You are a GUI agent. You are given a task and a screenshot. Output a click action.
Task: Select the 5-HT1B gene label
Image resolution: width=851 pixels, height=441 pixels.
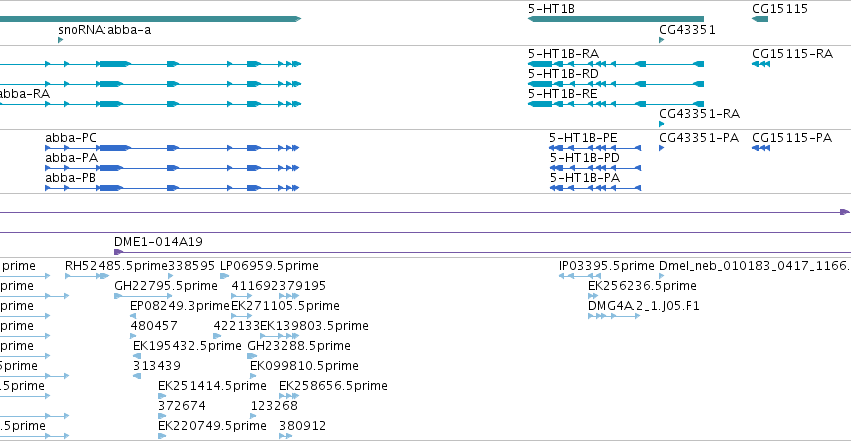(x=551, y=9)
